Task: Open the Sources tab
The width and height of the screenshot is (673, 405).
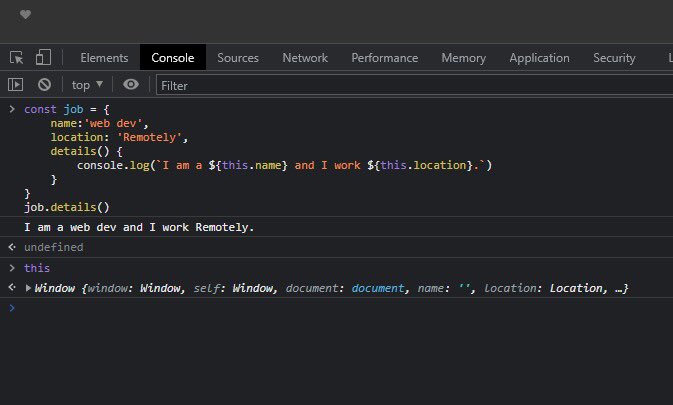Action: click(x=238, y=57)
